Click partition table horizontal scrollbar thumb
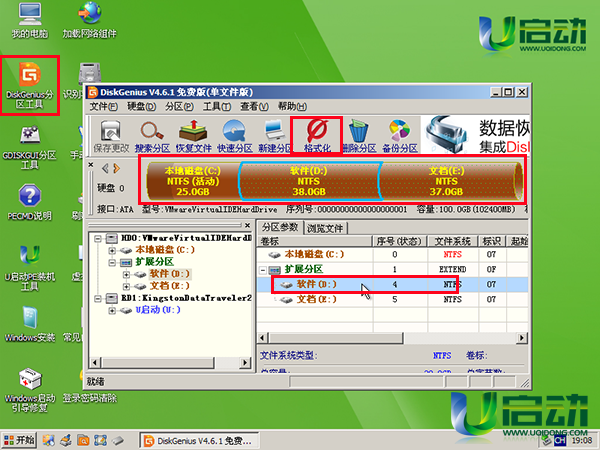This screenshot has height=450, width=600. point(336,338)
